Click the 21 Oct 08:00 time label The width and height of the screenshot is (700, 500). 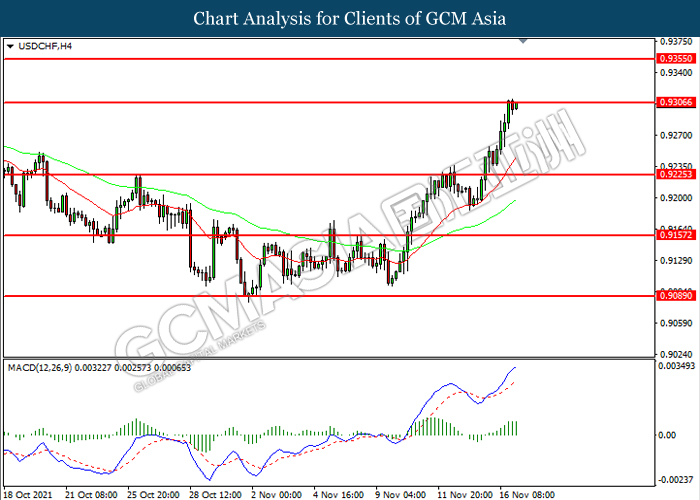(91, 495)
